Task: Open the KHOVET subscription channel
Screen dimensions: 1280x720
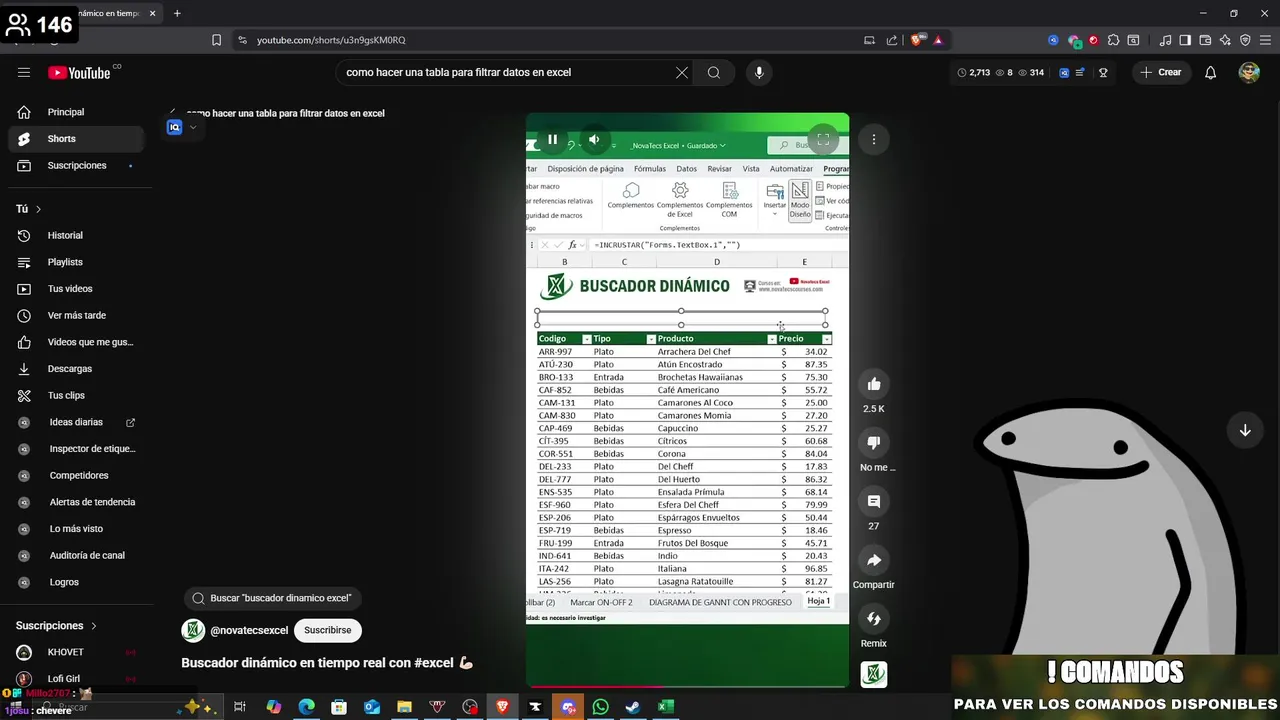Action: 77,652
